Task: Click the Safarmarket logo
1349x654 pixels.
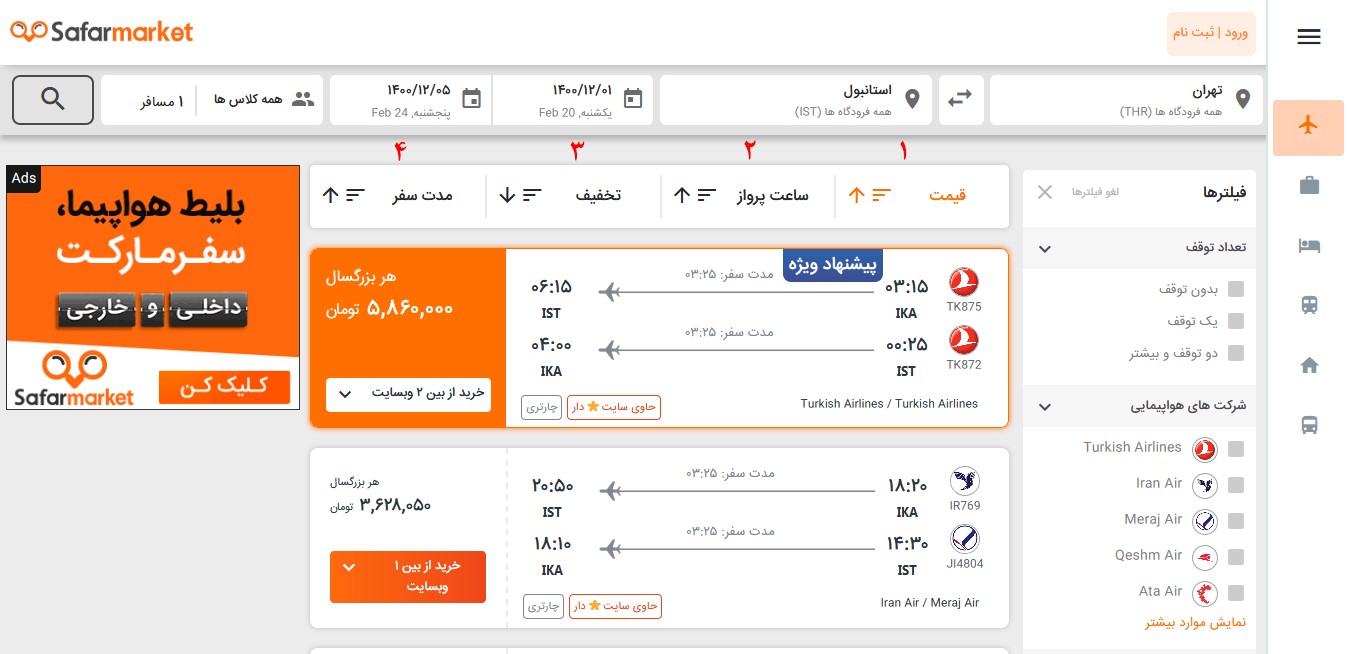Action: click(x=101, y=32)
